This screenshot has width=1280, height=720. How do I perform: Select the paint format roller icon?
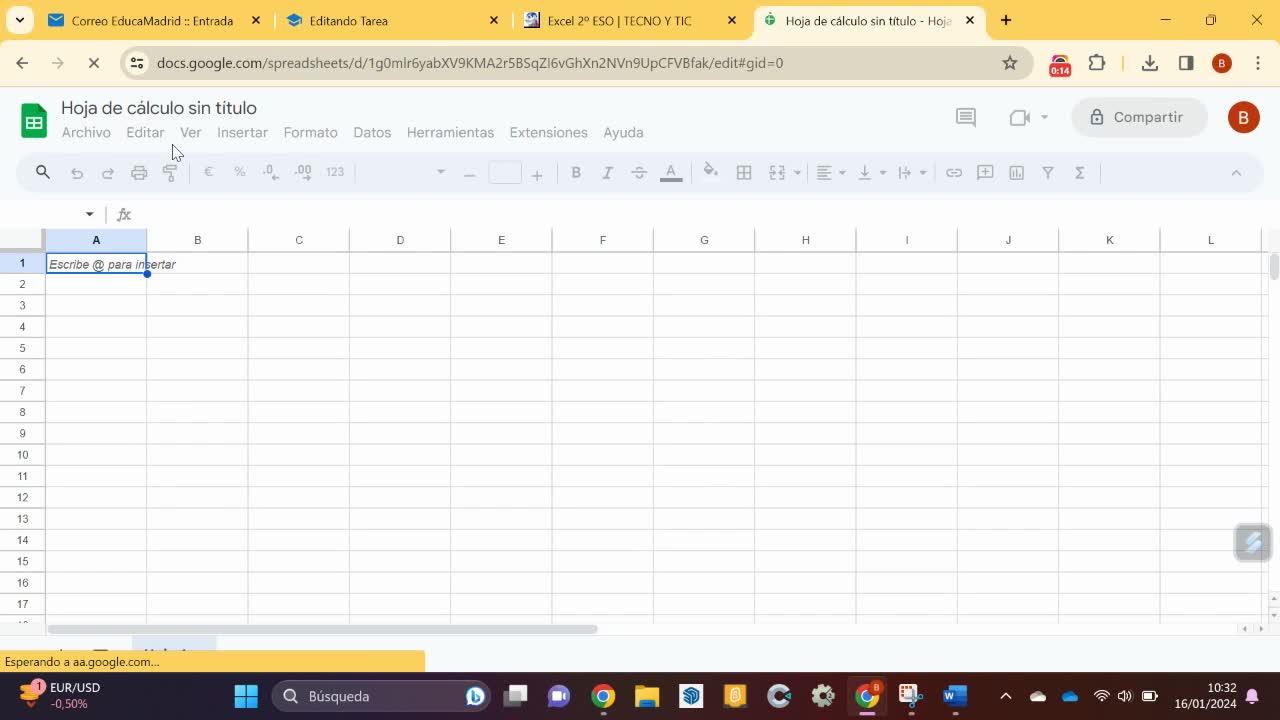170,173
